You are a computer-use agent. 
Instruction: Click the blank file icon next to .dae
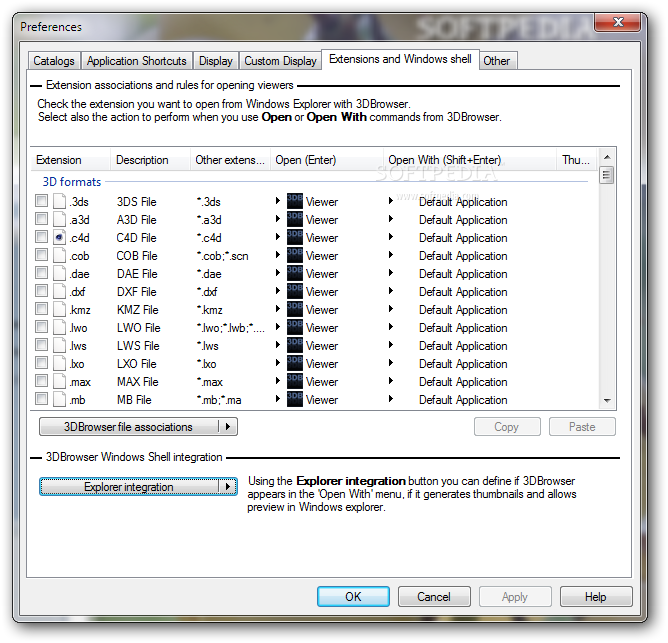point(60,273)
